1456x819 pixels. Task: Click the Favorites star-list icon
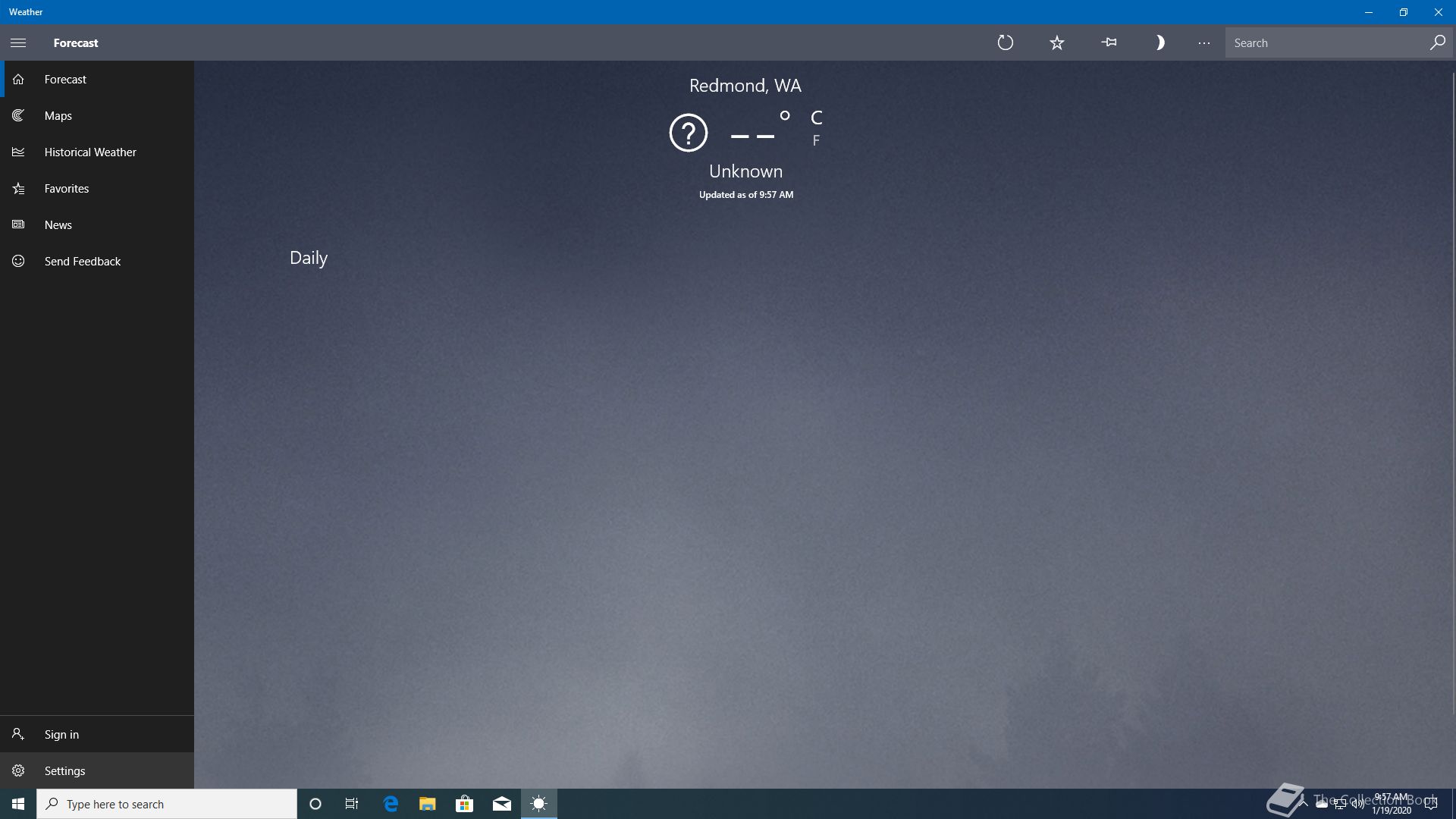(x=18, y=188)
